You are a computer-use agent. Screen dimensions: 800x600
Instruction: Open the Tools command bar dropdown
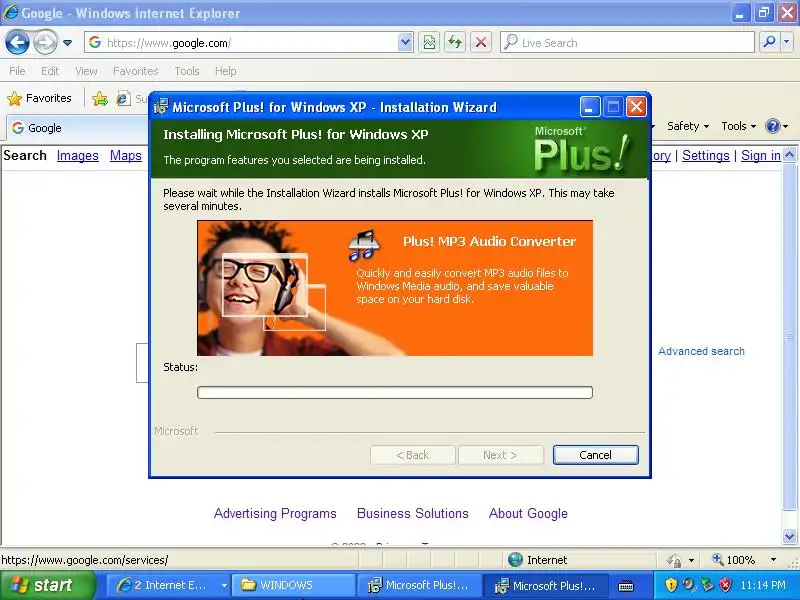click(x=738, y=126)
